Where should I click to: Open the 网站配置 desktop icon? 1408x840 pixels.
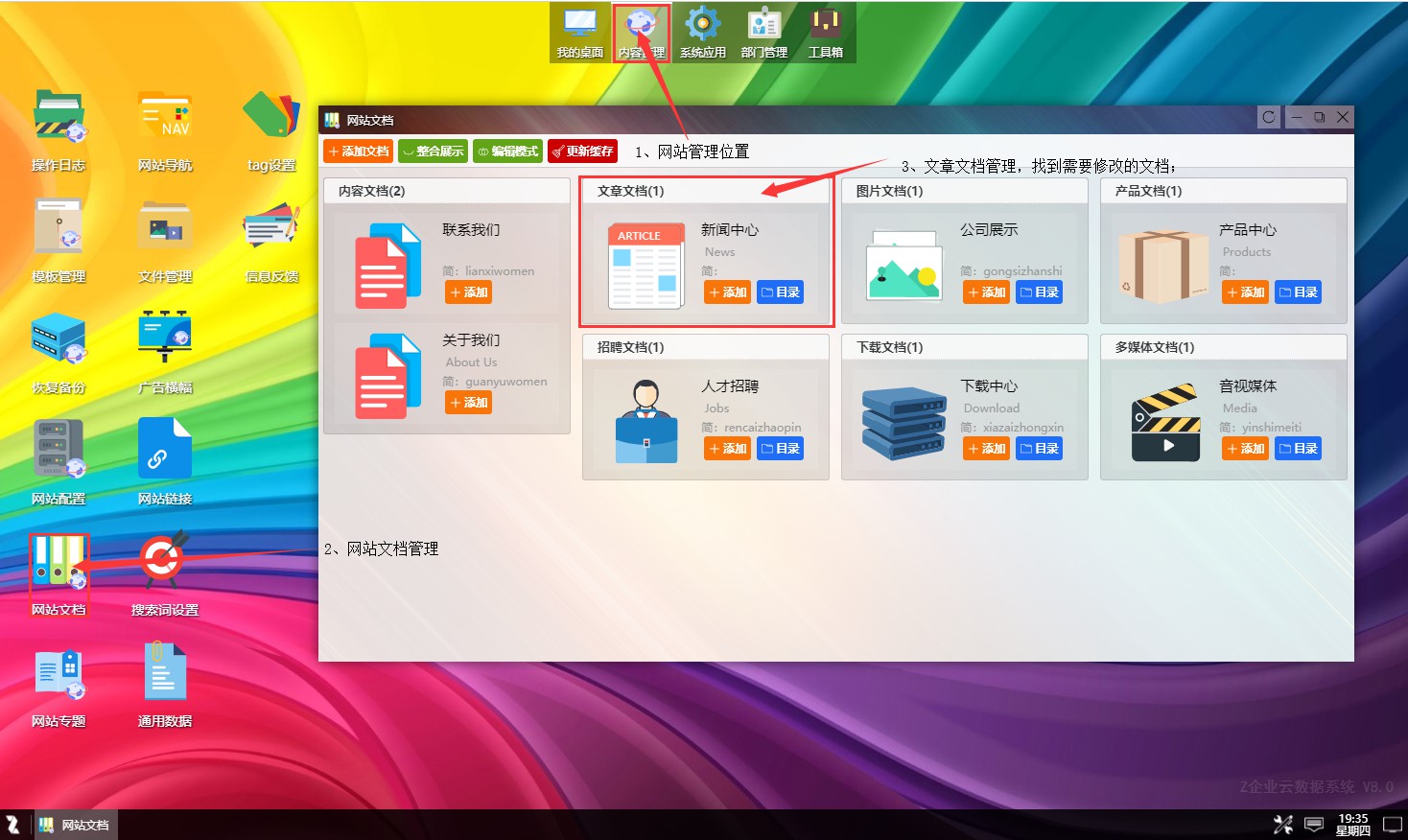point(59,464)
